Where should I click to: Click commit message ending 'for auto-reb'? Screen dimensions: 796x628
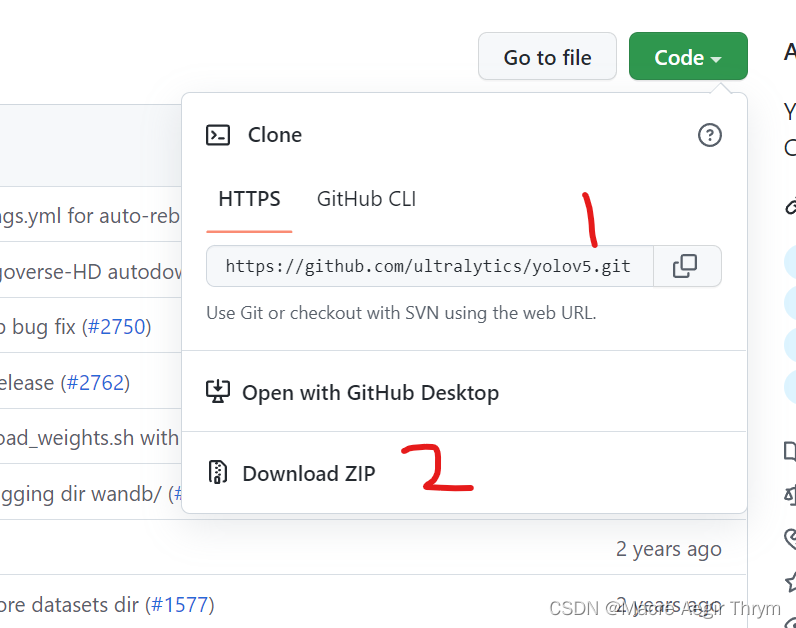(89, 216)
